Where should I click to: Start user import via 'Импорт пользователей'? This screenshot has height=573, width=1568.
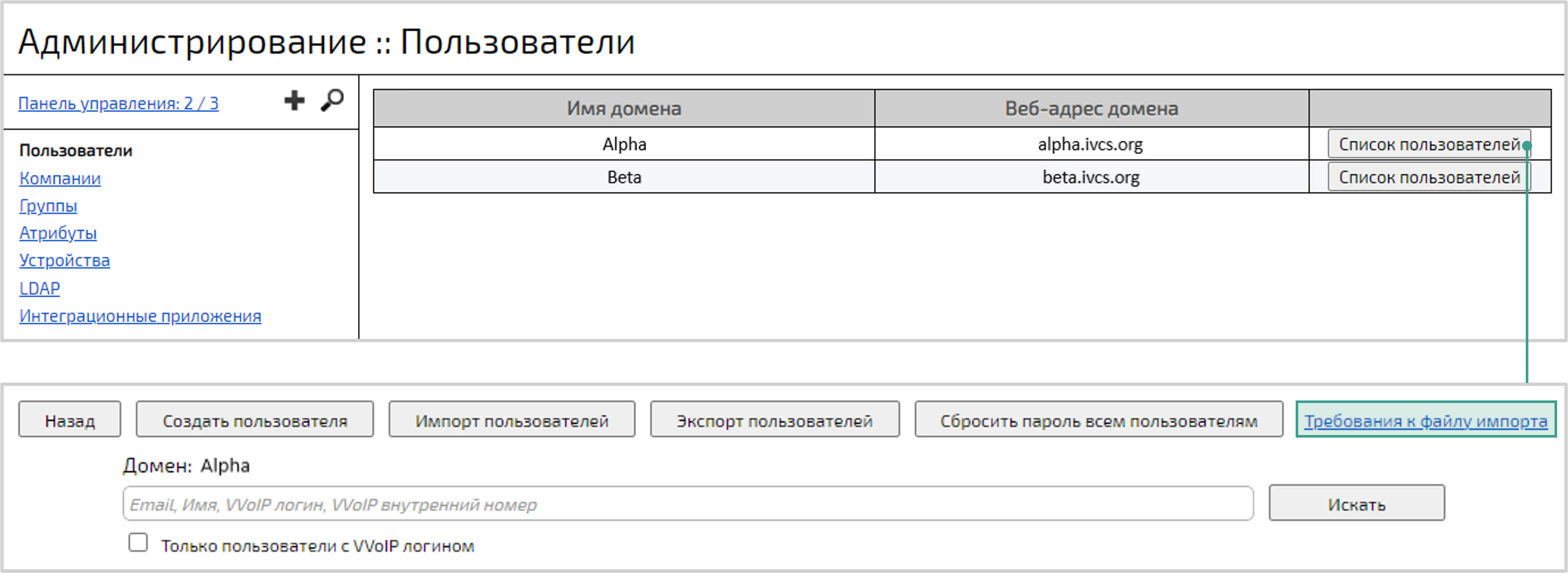click(x=511, y=419)
